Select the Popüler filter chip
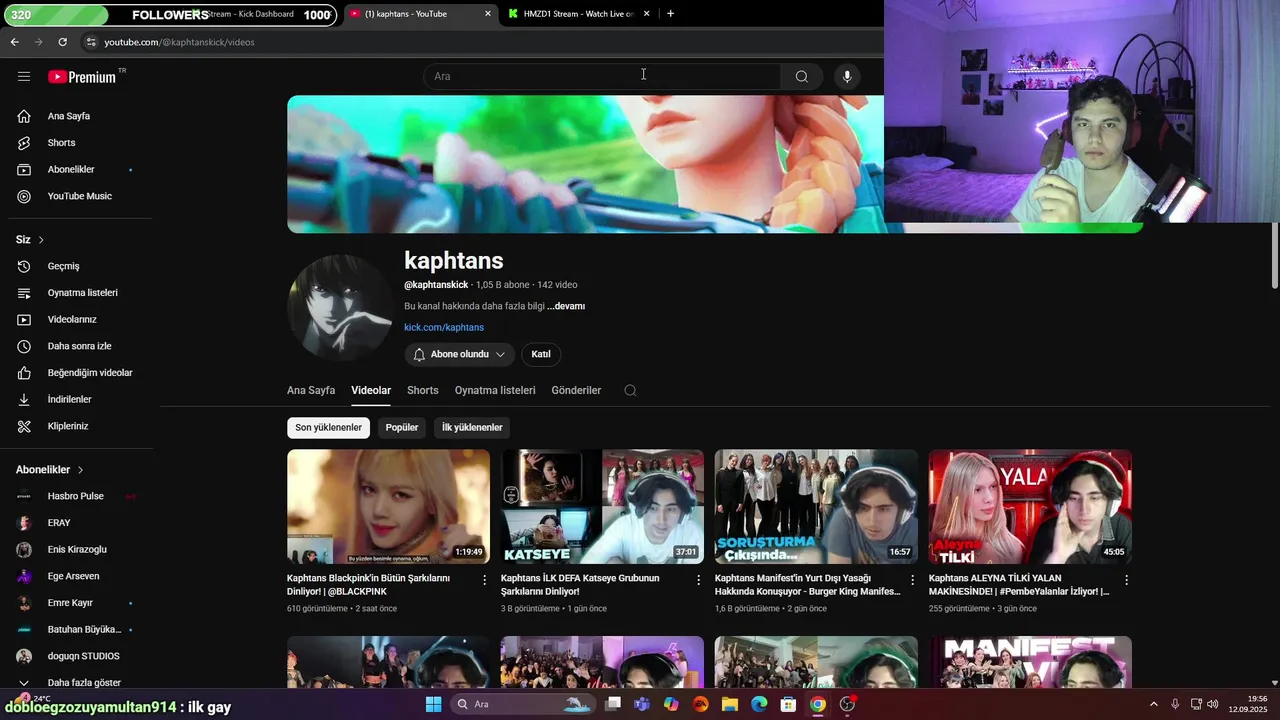The image size is (1280, 720). pos(402,427)
